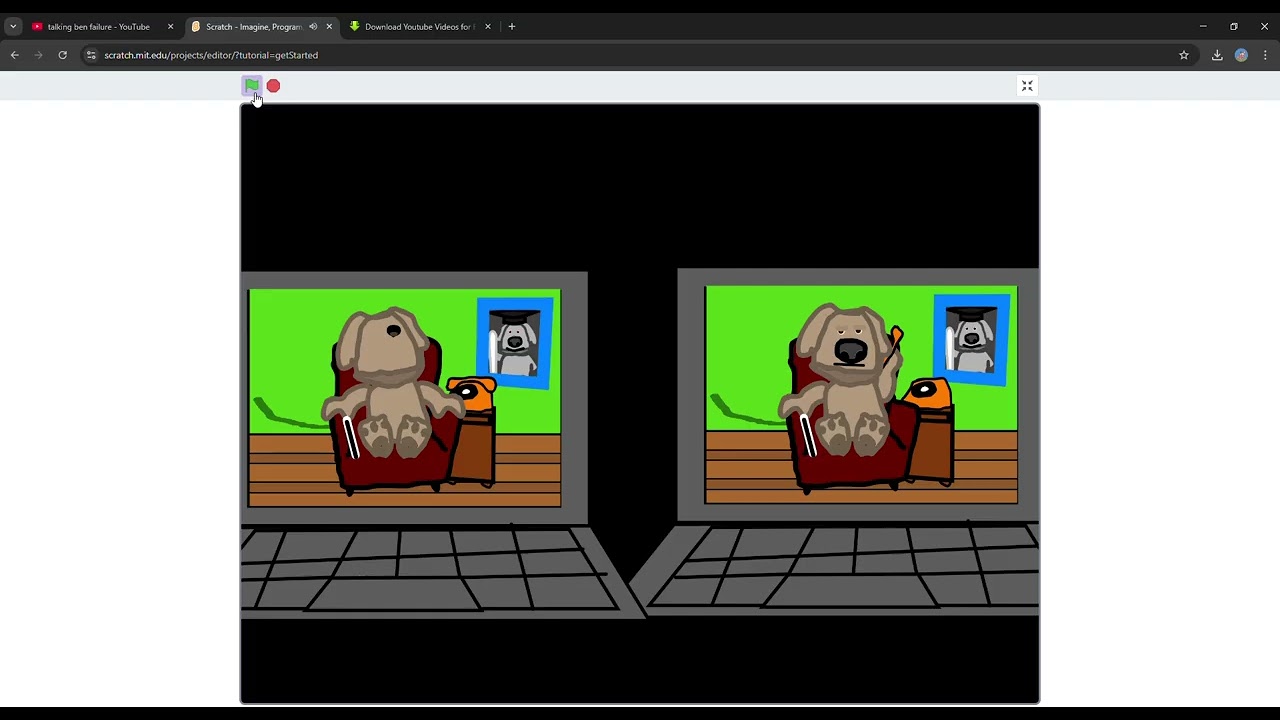Go forward to the next page
Screen dimensions: 1280x720
click(39, 55)
